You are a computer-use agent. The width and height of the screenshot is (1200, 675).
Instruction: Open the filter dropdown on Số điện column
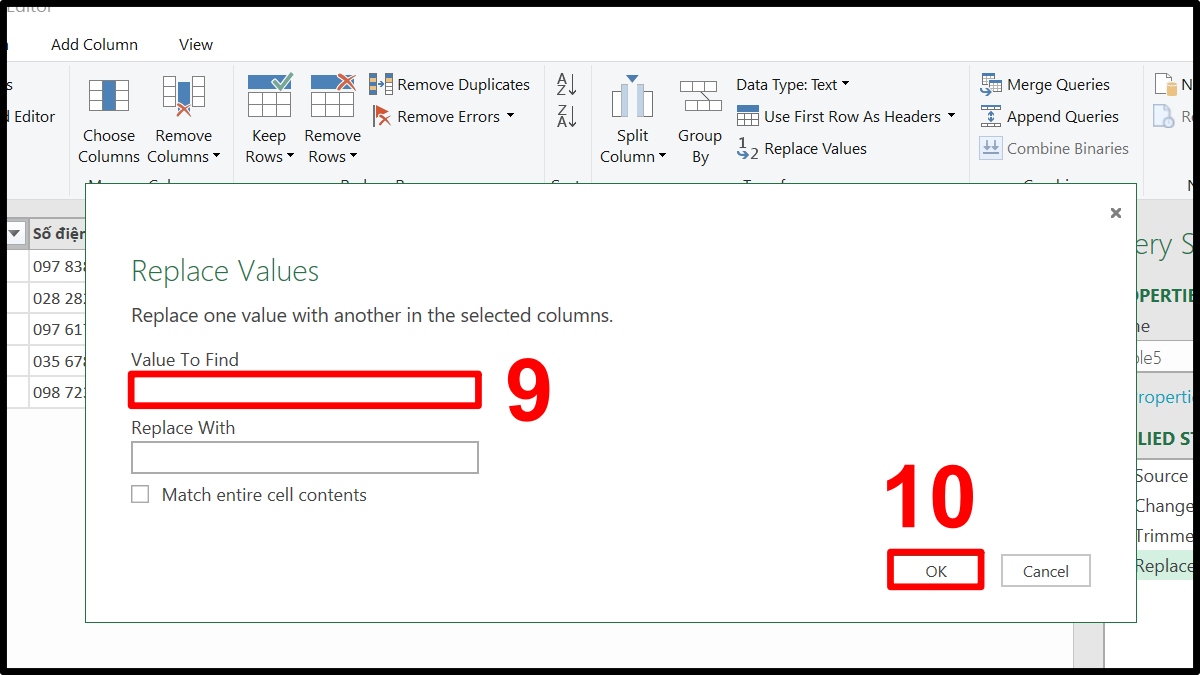[x=14, y=233]
